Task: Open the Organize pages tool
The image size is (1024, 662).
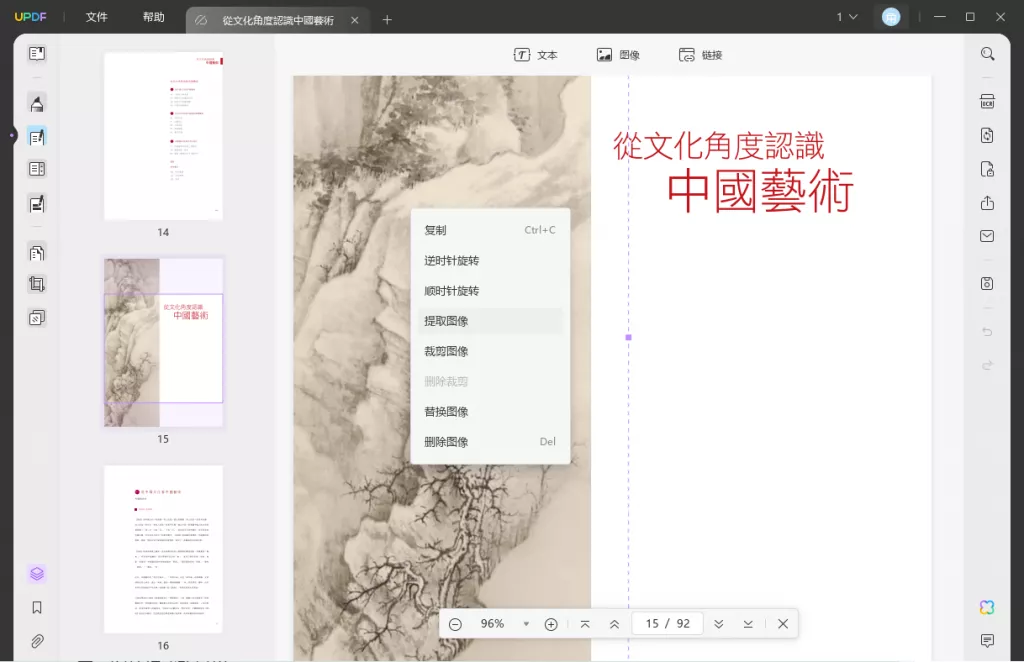Action: [37, 169]
